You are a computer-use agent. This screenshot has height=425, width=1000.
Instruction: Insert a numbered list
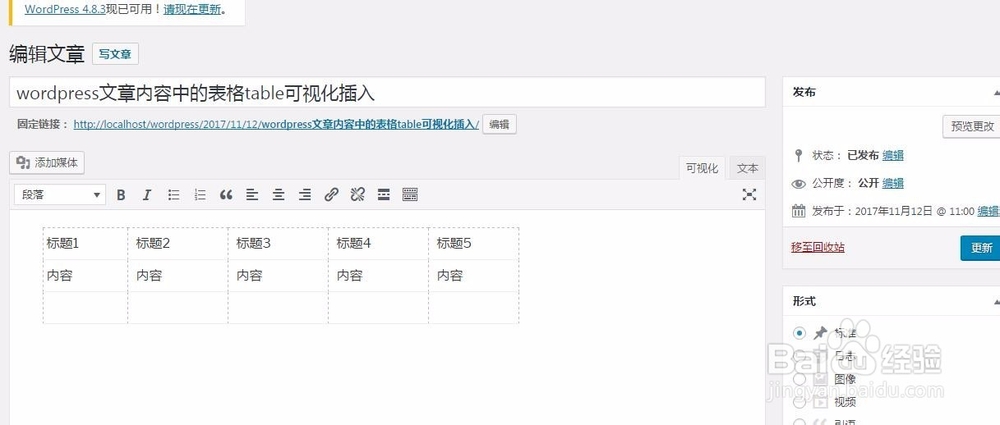(200, 195)
